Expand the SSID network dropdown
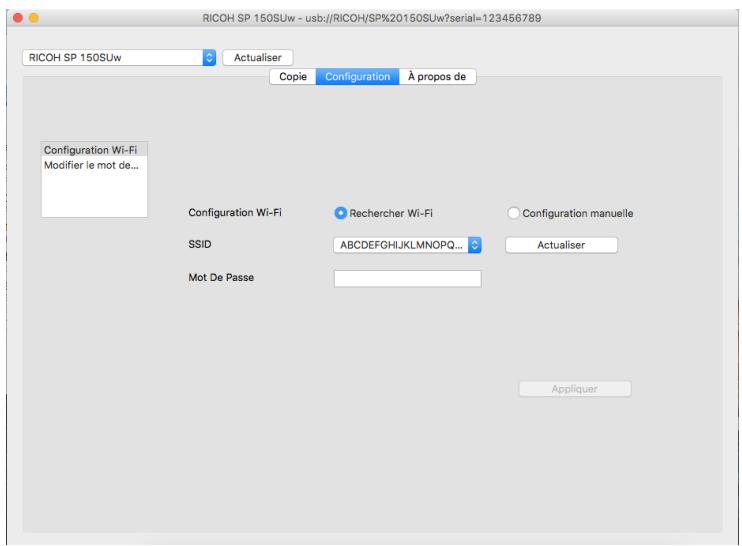 pyautogui.click(x=407, y=245)
